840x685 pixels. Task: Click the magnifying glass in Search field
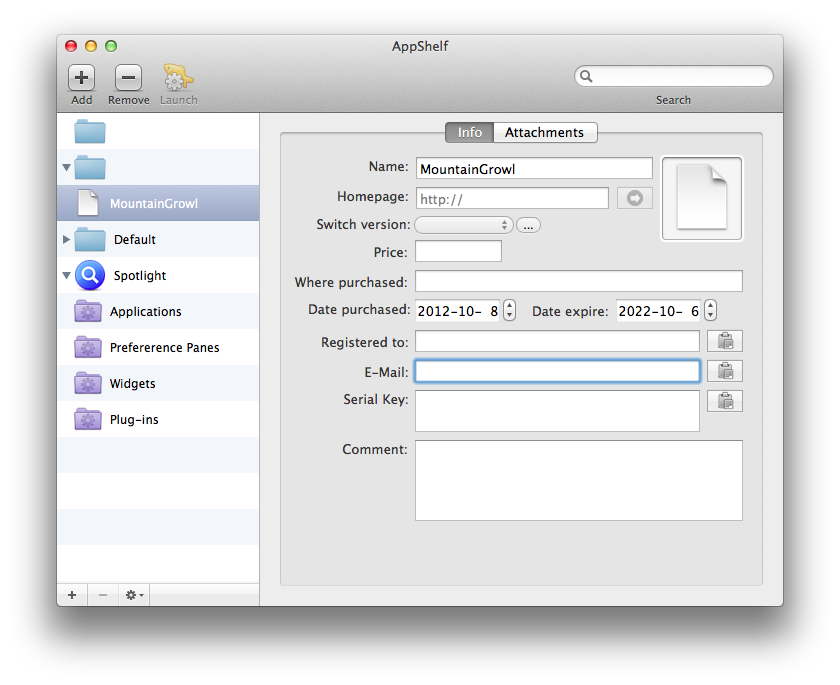point(586,76)
